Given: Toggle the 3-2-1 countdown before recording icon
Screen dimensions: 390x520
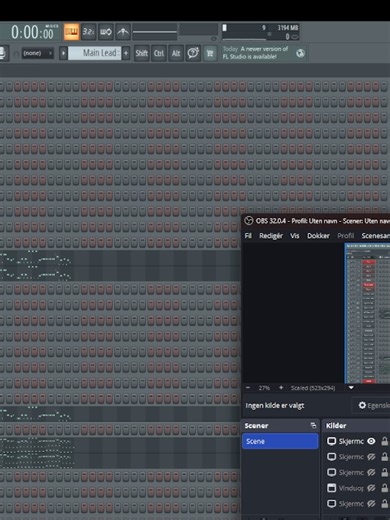Looking at the screenshot, I should [x=88, y=32].
